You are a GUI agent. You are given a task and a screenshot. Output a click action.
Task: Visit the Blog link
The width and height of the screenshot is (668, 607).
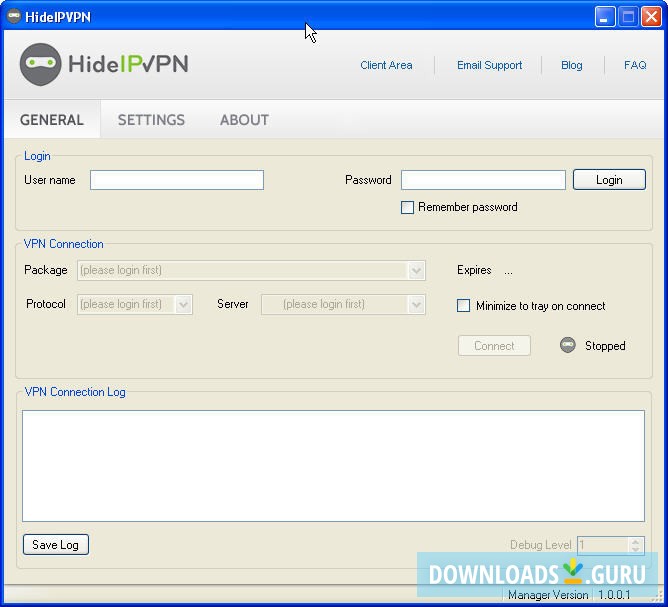click(x=571, y=65)
